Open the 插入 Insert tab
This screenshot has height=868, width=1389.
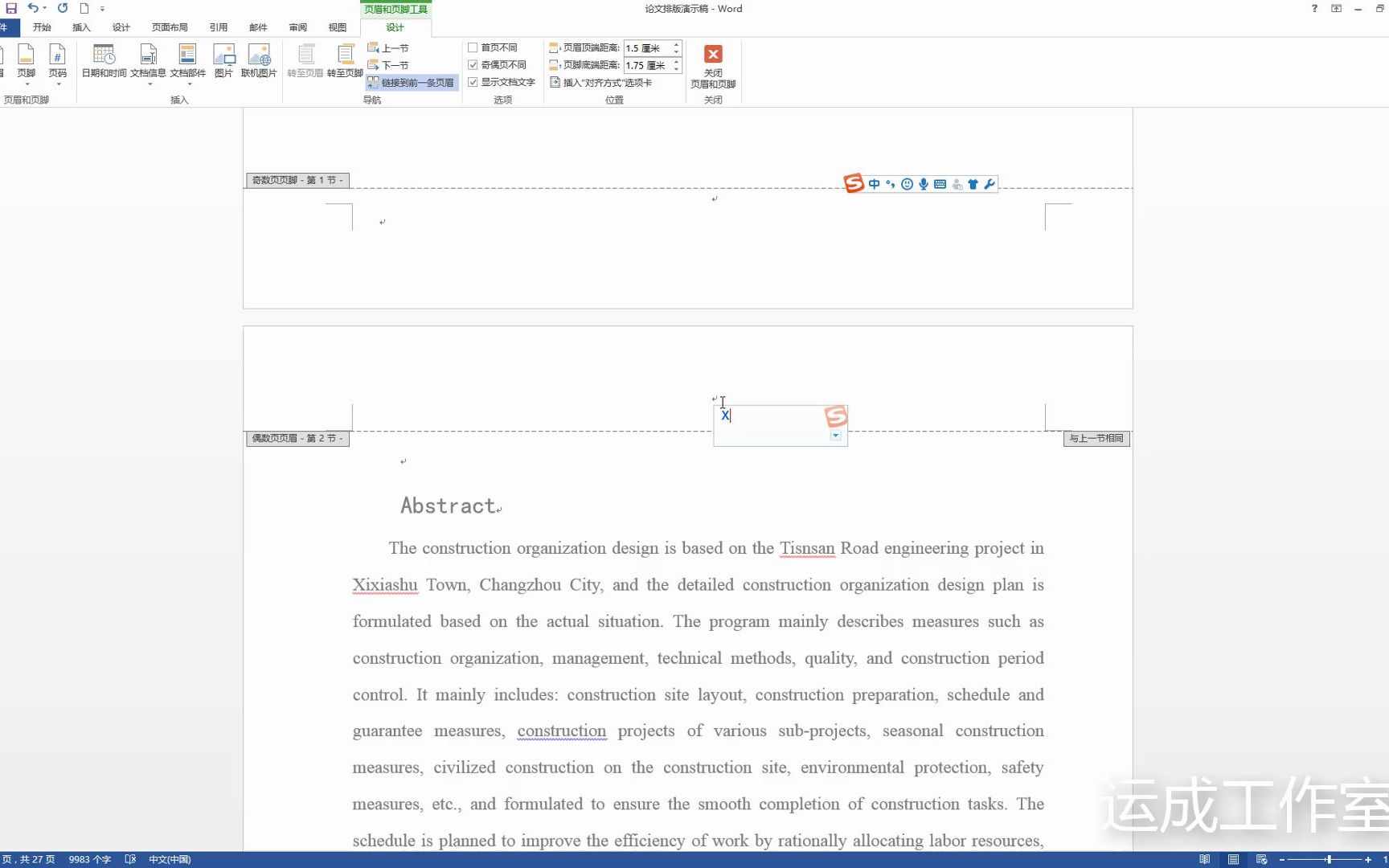(x=81, y=27)
